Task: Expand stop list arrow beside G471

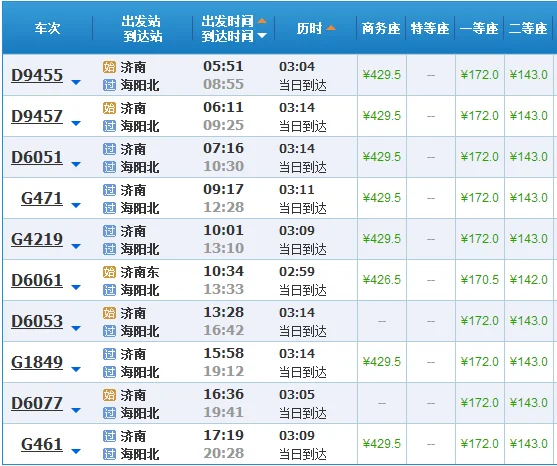Action: point(76,205)
